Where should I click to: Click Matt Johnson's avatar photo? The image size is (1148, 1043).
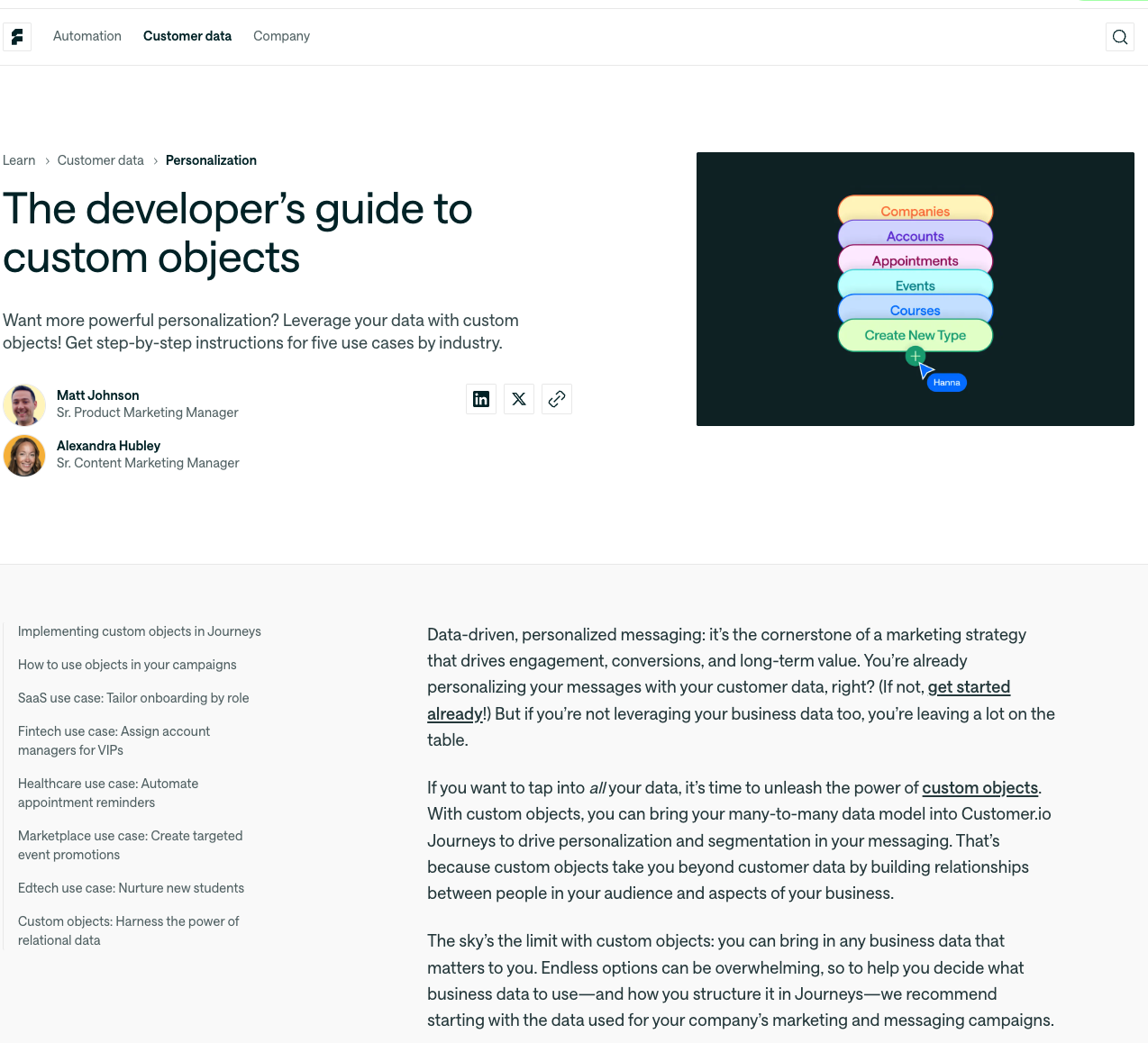point(24,405)
